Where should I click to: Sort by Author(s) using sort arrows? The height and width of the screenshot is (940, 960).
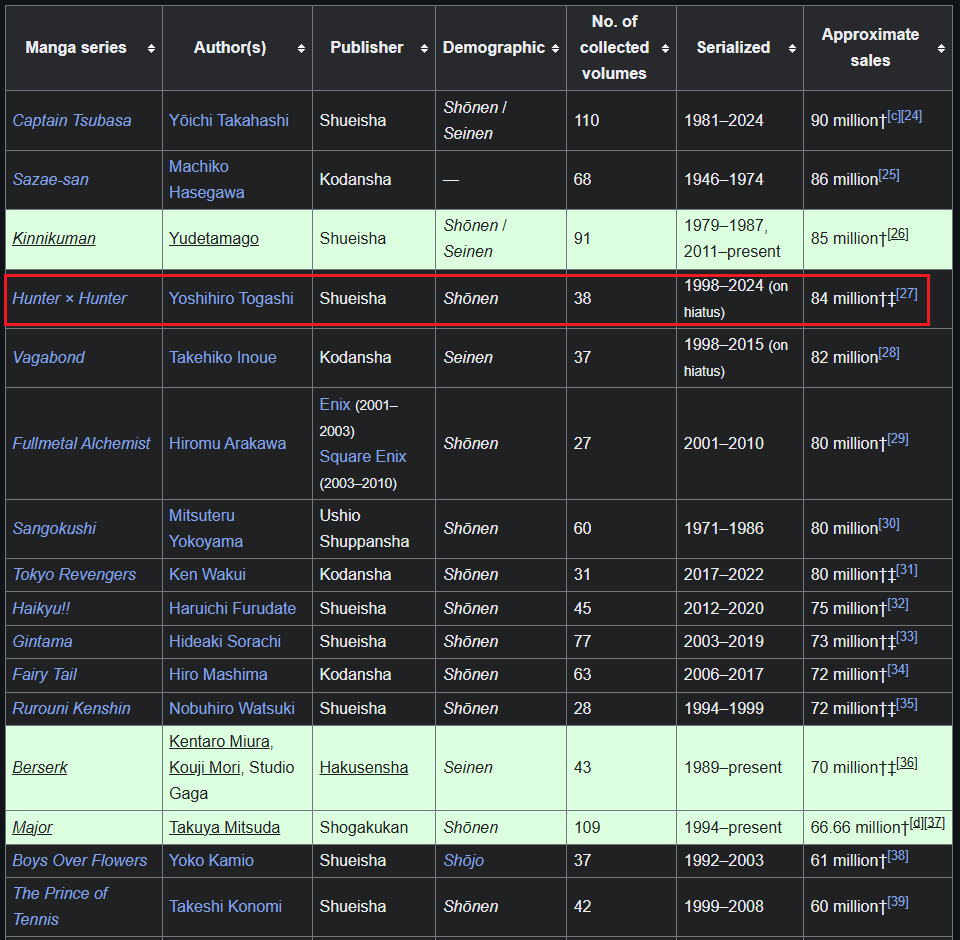301,48
